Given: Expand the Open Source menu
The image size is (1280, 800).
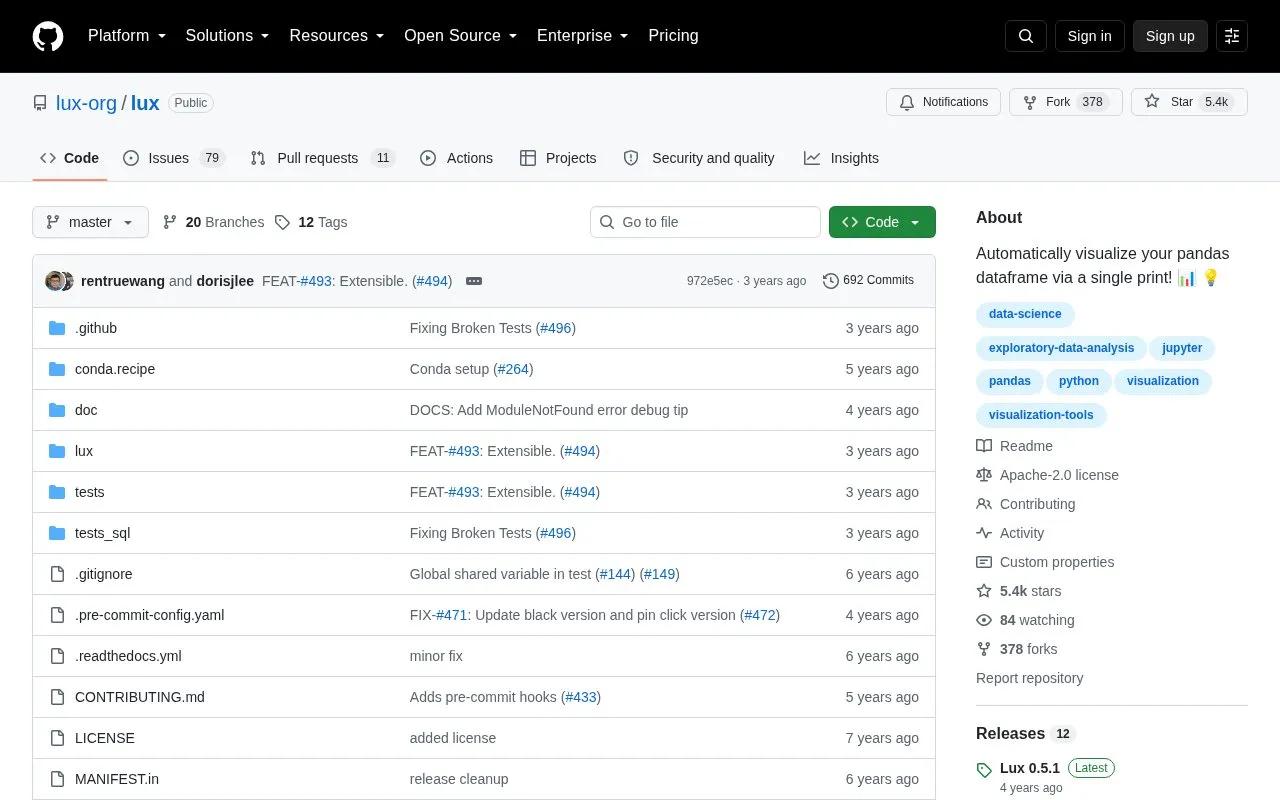Looking at the screenshot, I should click(x=461, y=36).
